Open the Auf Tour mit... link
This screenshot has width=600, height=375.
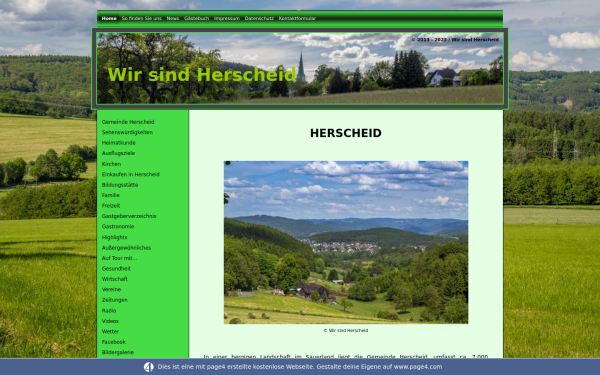point(119,258)
